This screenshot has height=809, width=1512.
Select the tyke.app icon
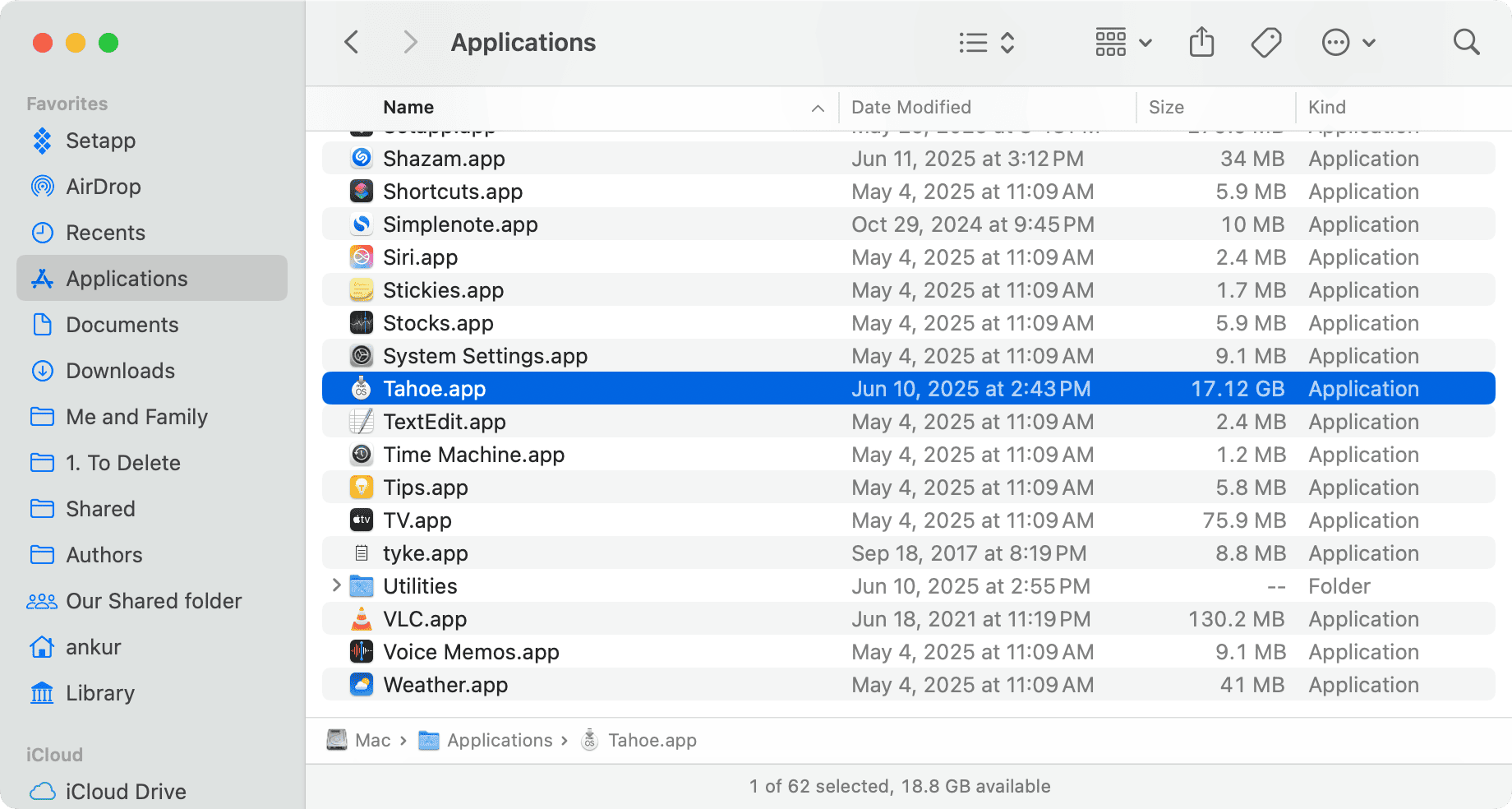(362, 552)
